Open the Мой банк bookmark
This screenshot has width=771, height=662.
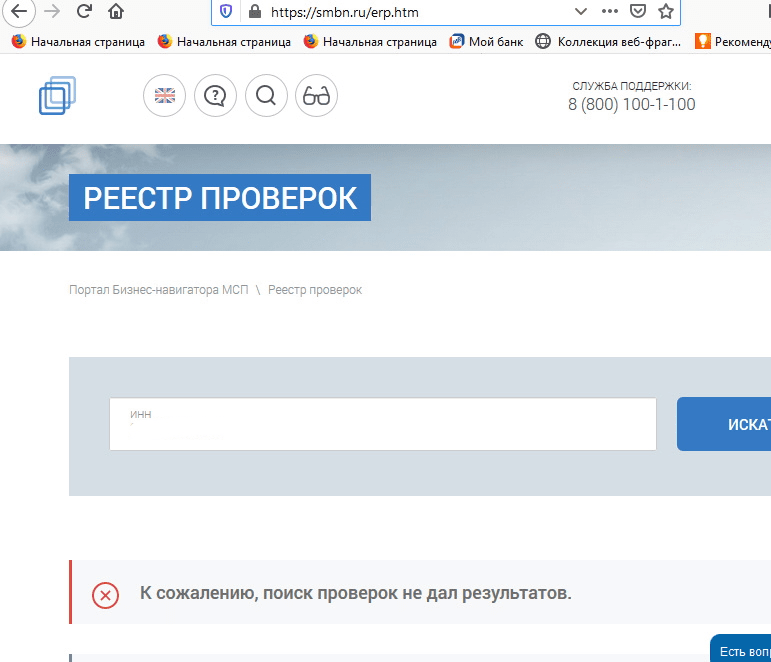(486, 42)
